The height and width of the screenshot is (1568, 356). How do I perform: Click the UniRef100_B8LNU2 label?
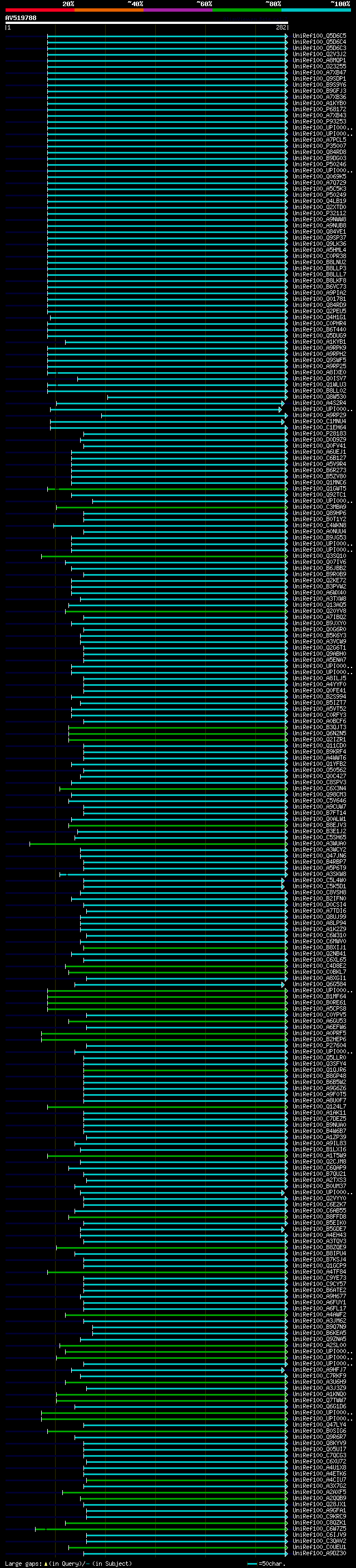319,263
